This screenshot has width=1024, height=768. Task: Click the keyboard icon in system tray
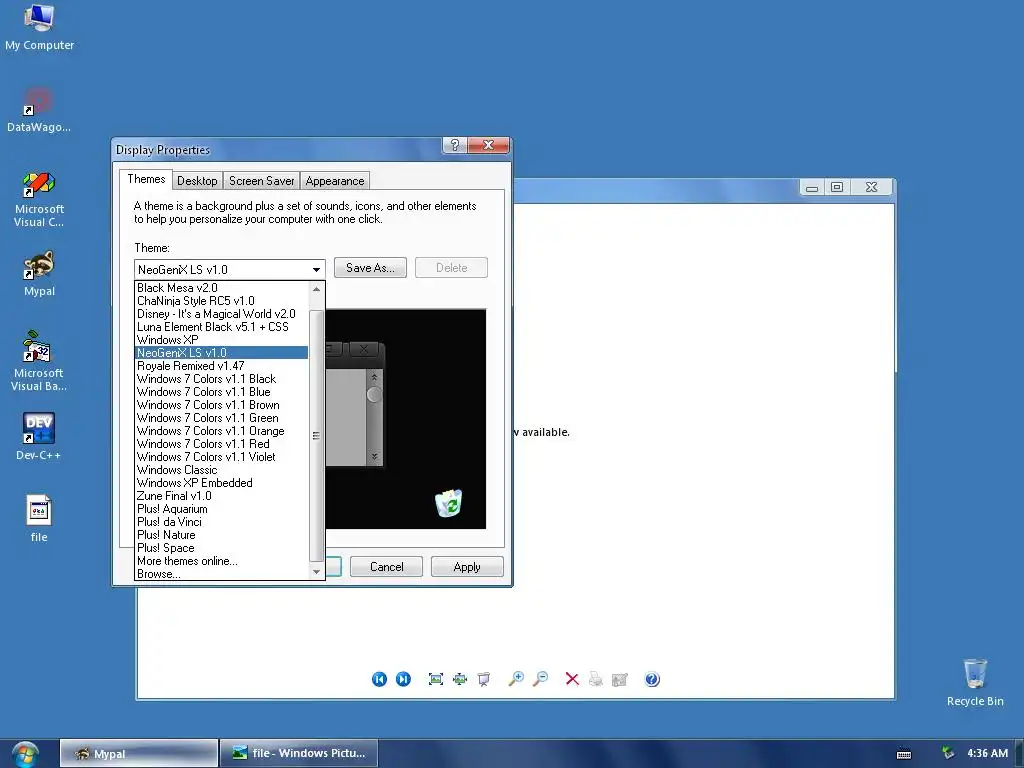[x=904, y=754]
